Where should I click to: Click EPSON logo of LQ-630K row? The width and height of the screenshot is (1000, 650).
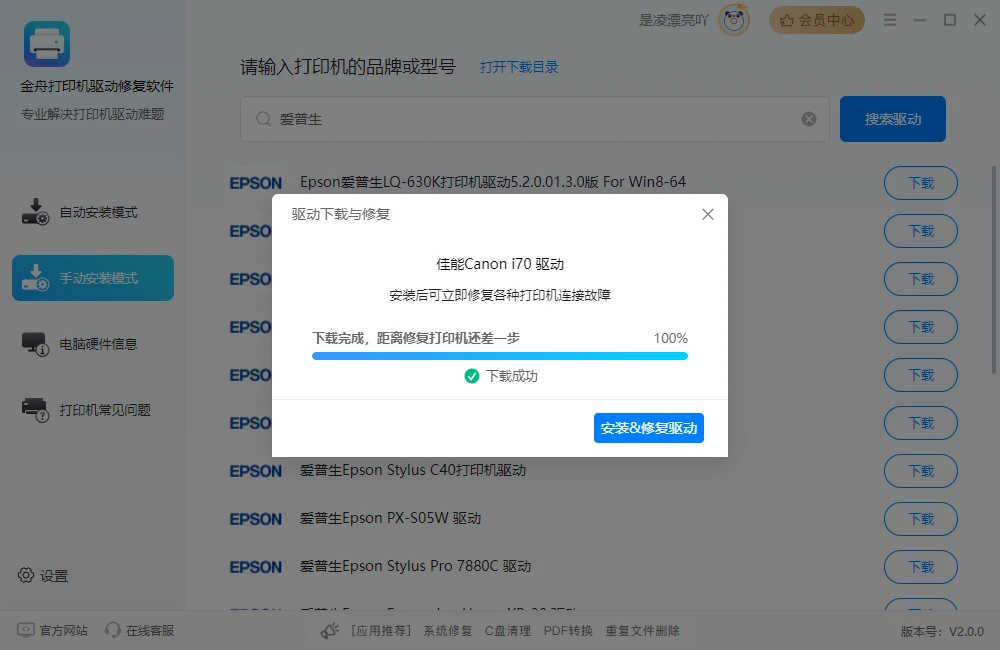point(255,183)
